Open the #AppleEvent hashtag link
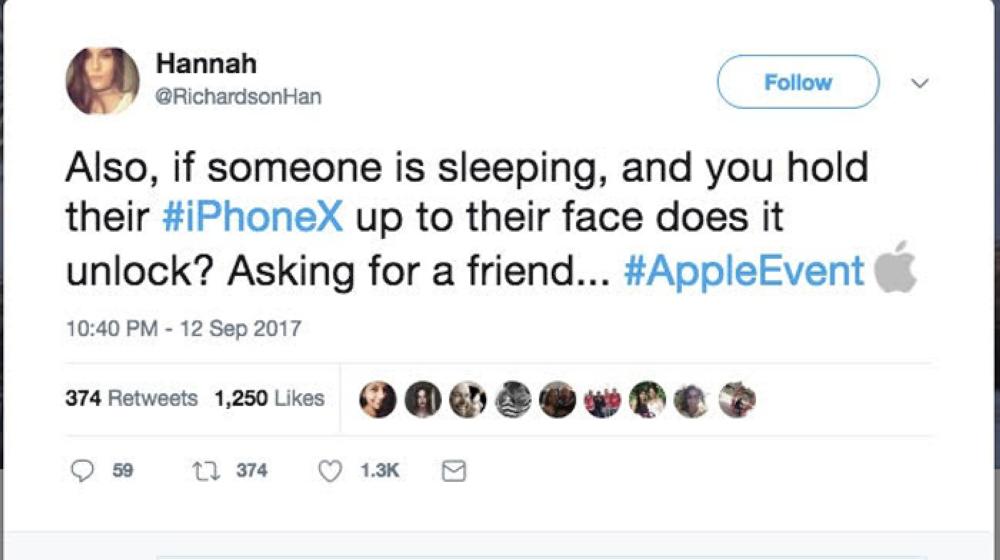Screen dimensions: 1000x560 click(x=743, y=271)
